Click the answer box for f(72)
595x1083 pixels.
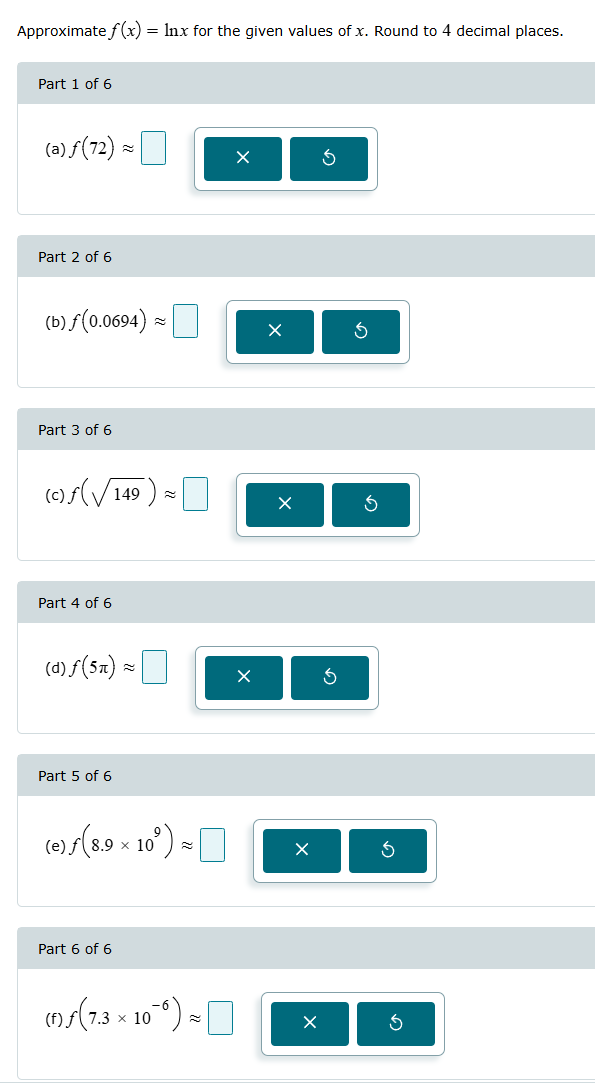tap(153, 147)
